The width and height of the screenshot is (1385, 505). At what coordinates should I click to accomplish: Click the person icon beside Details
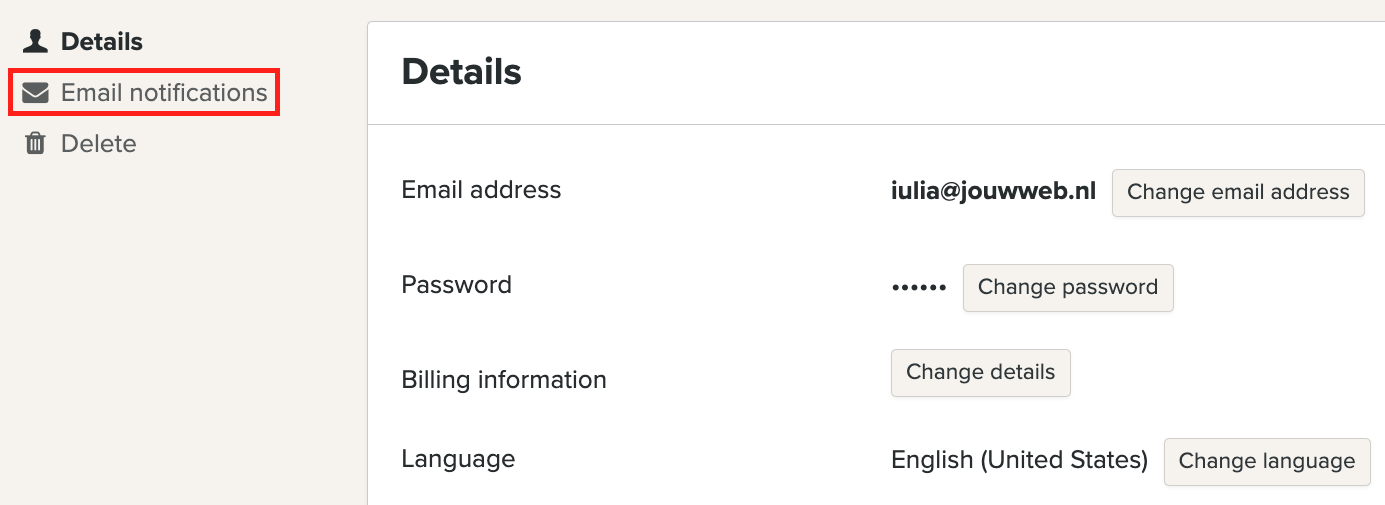point(36,42)
